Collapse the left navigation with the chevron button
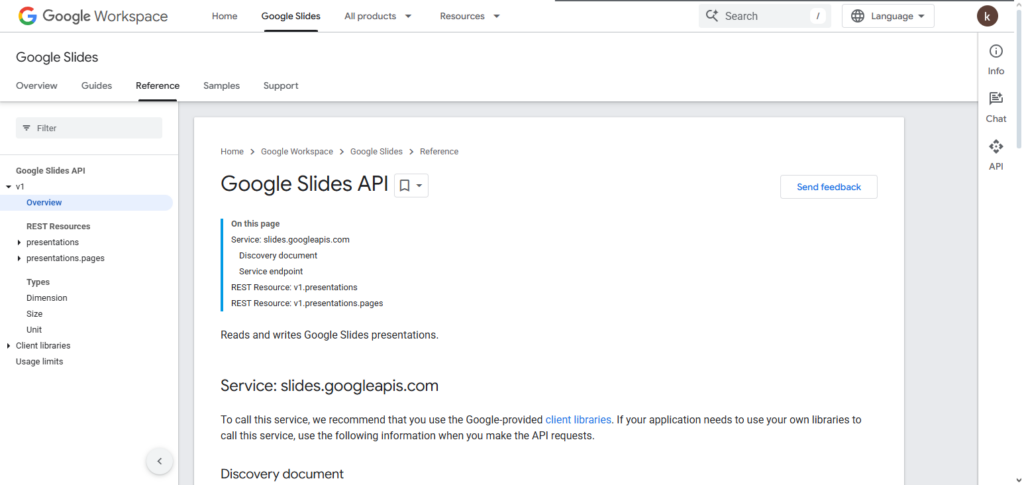Viewport: 1024px width, 485px height. [159, 462]
